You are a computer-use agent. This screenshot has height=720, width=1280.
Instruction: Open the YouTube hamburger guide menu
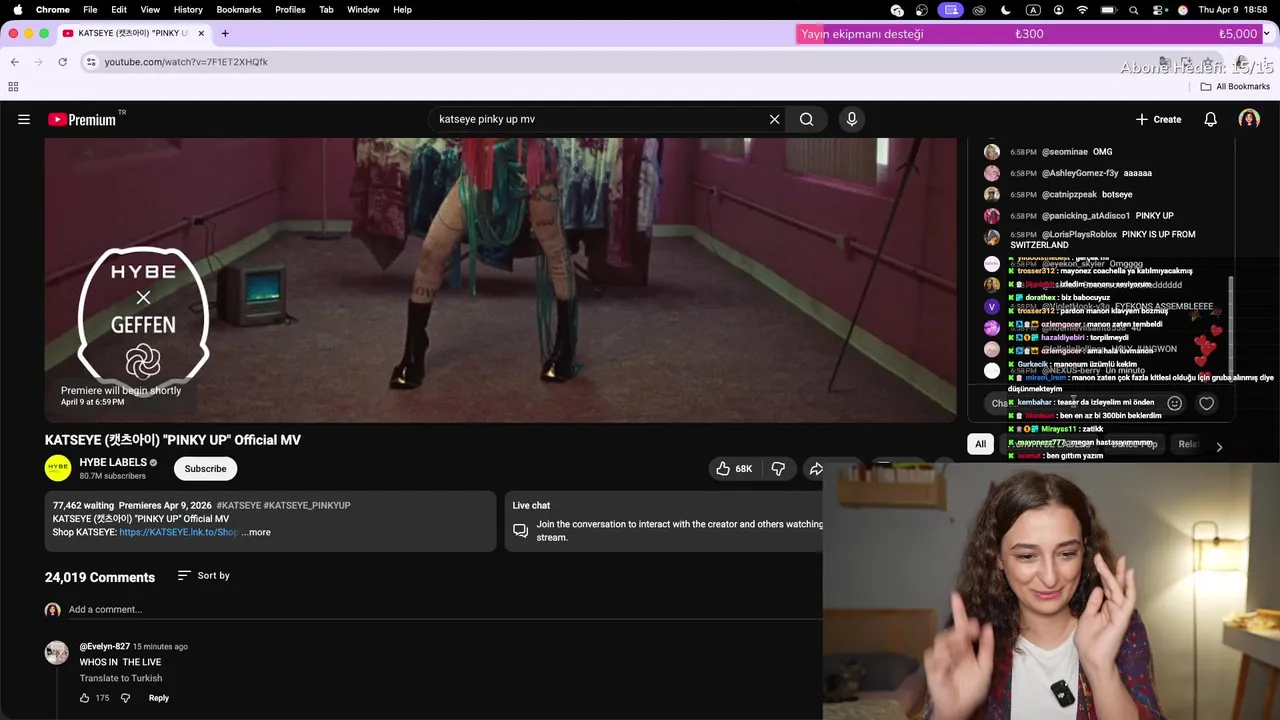(24, 119)
